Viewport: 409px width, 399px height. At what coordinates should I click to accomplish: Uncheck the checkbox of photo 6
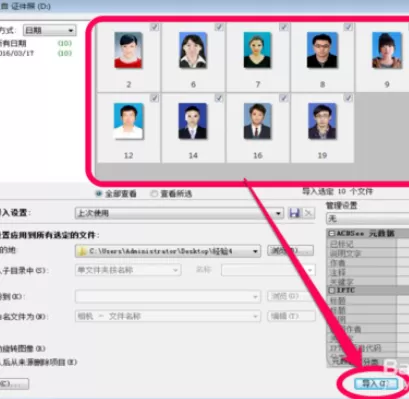pos(219,27)
